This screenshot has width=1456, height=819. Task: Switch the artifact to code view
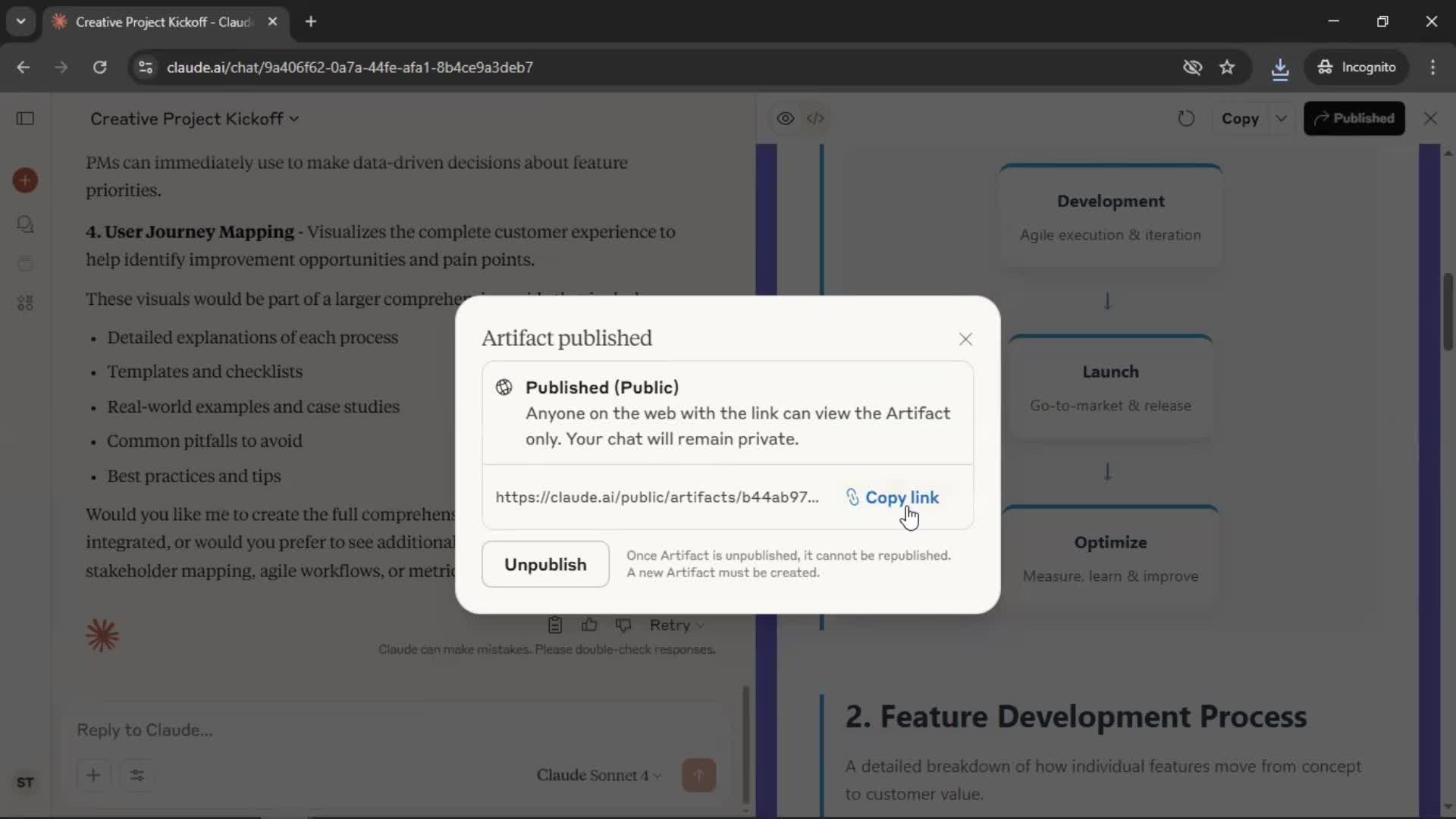(x=815, y=118)
